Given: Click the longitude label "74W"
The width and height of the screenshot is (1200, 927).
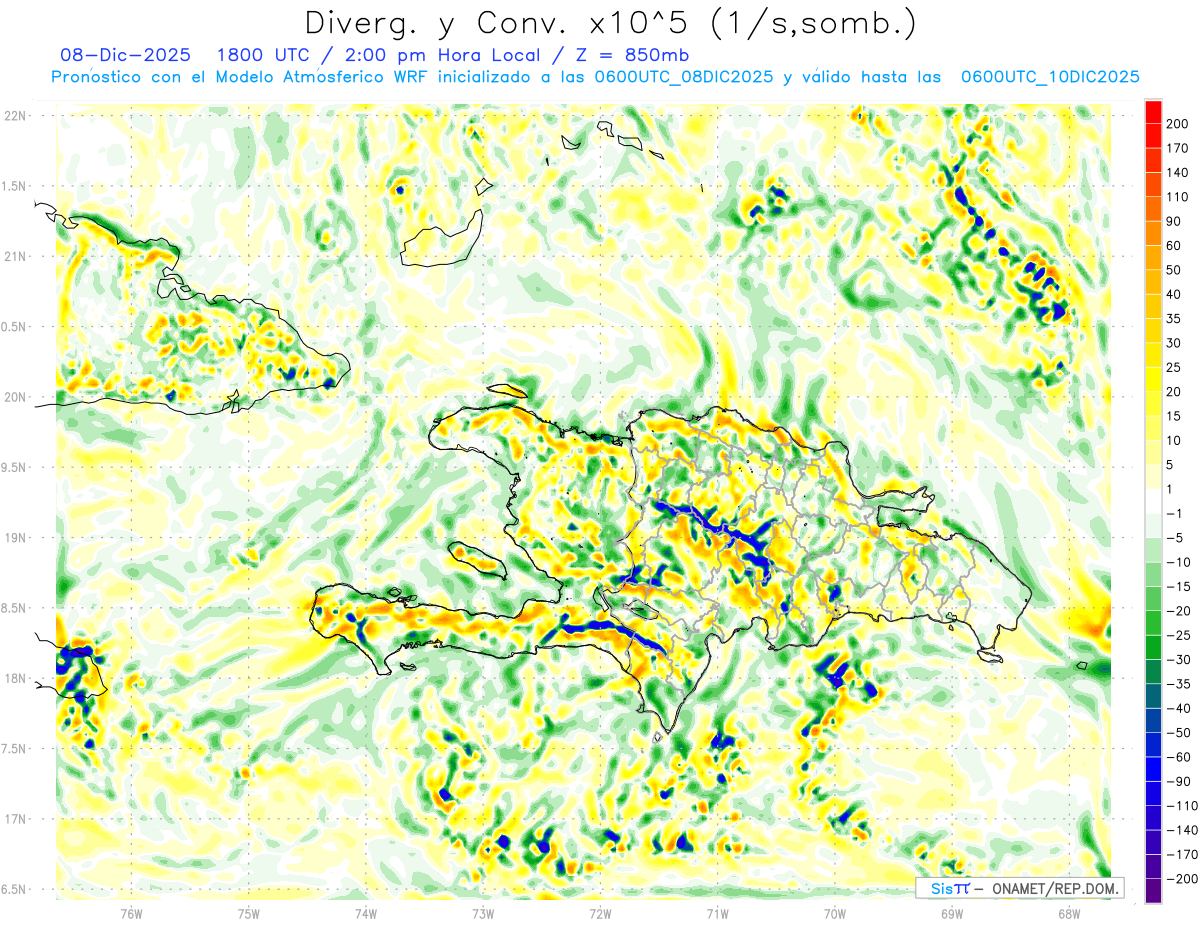Looking at the screenshot, I should click(366, 912).
